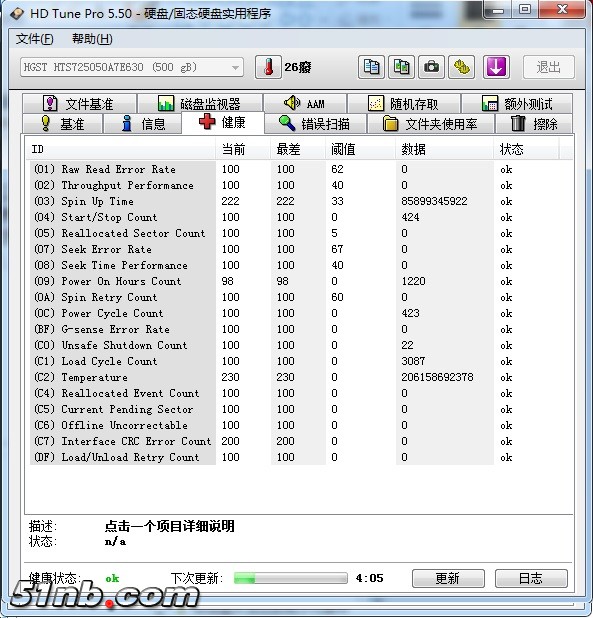This screenshot has height=618, width=593.
Task: Click the 更新 button
Action: 448,578
